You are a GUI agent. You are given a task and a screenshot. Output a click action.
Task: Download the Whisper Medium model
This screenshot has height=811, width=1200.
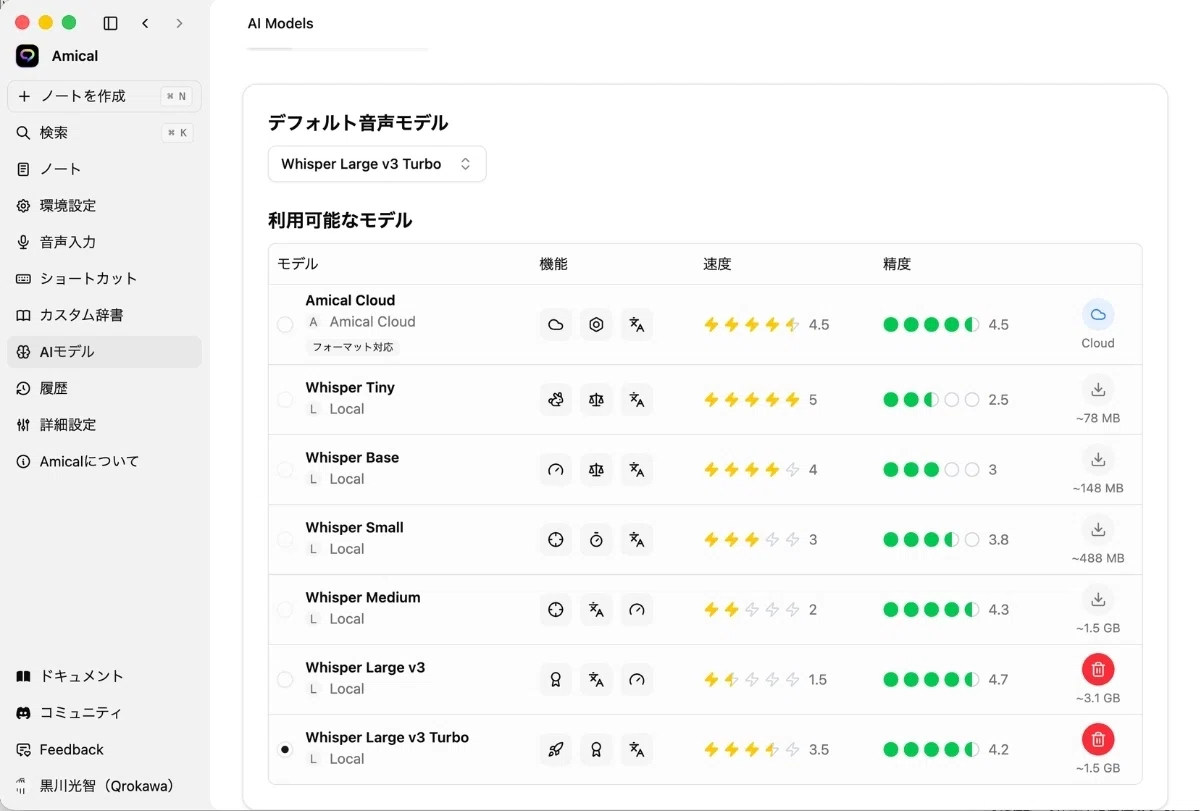(1098, 599)
